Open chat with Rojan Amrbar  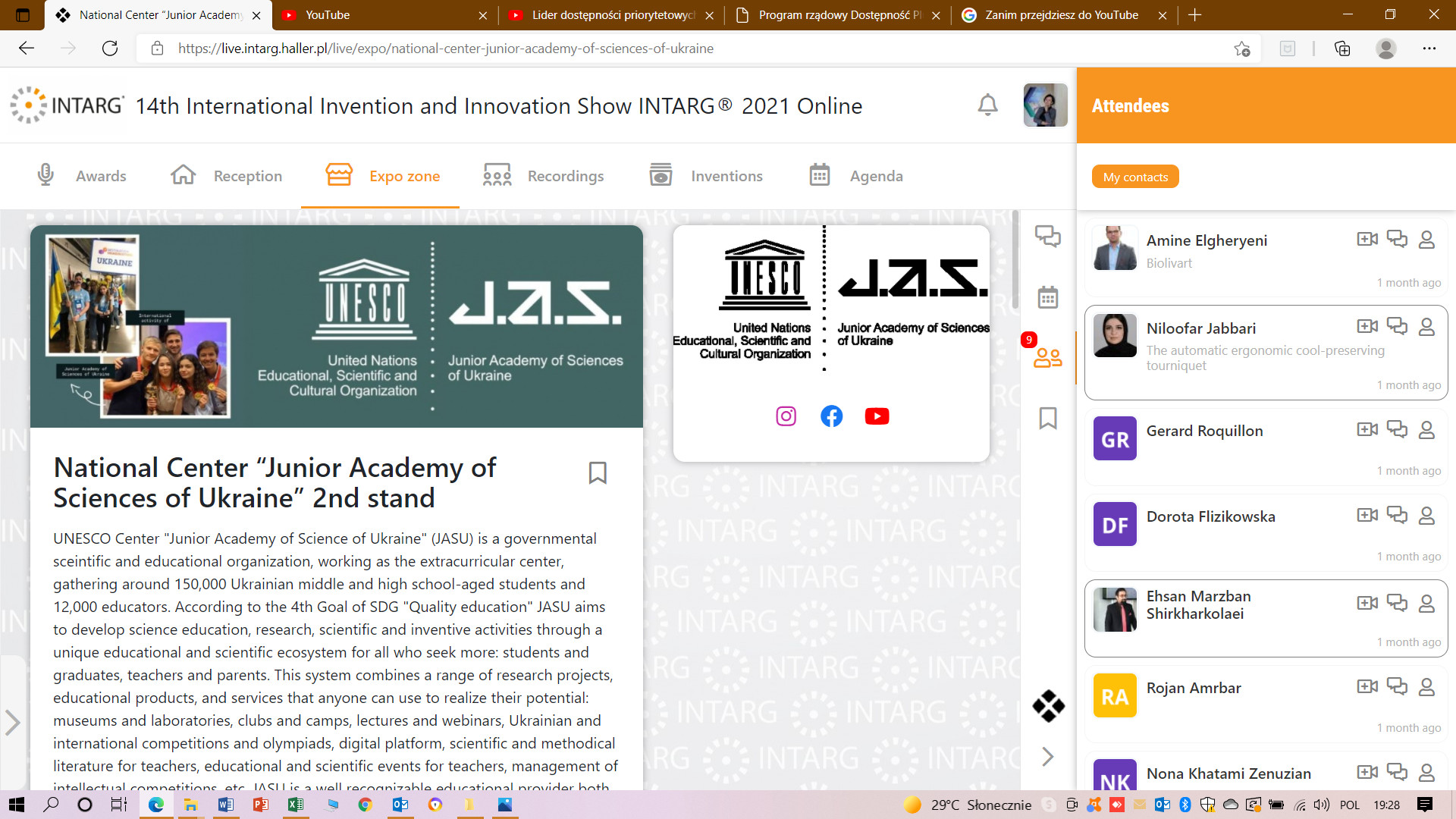[x=1397, y=686]
